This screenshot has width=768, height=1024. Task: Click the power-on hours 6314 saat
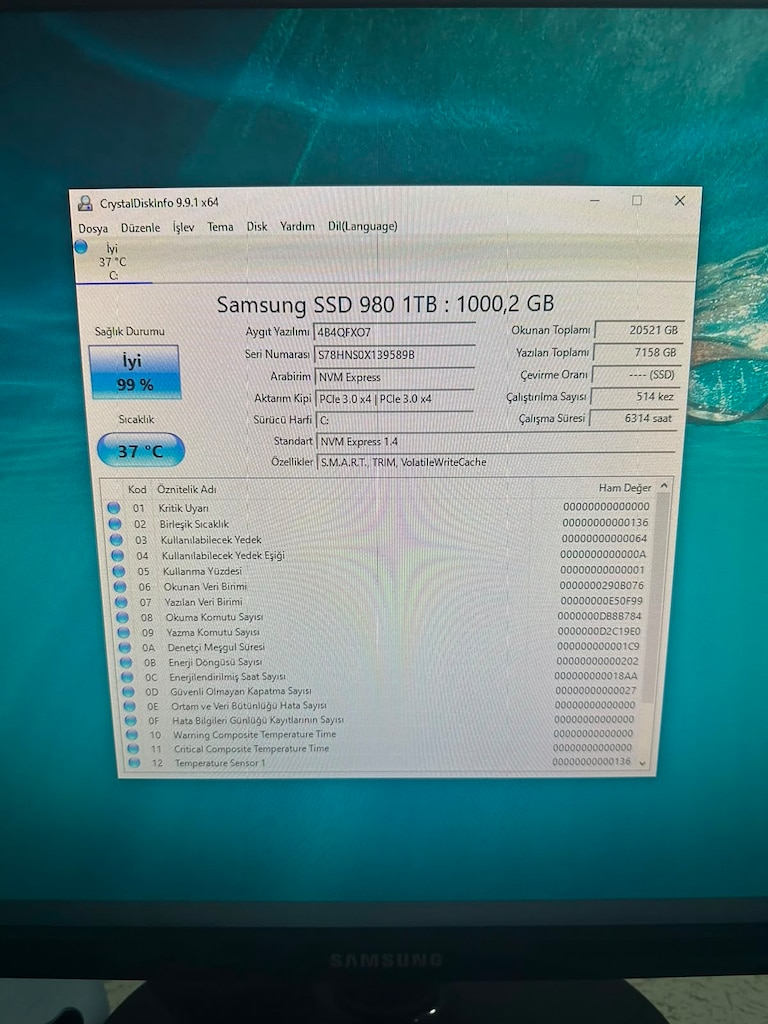click(633, 418)
